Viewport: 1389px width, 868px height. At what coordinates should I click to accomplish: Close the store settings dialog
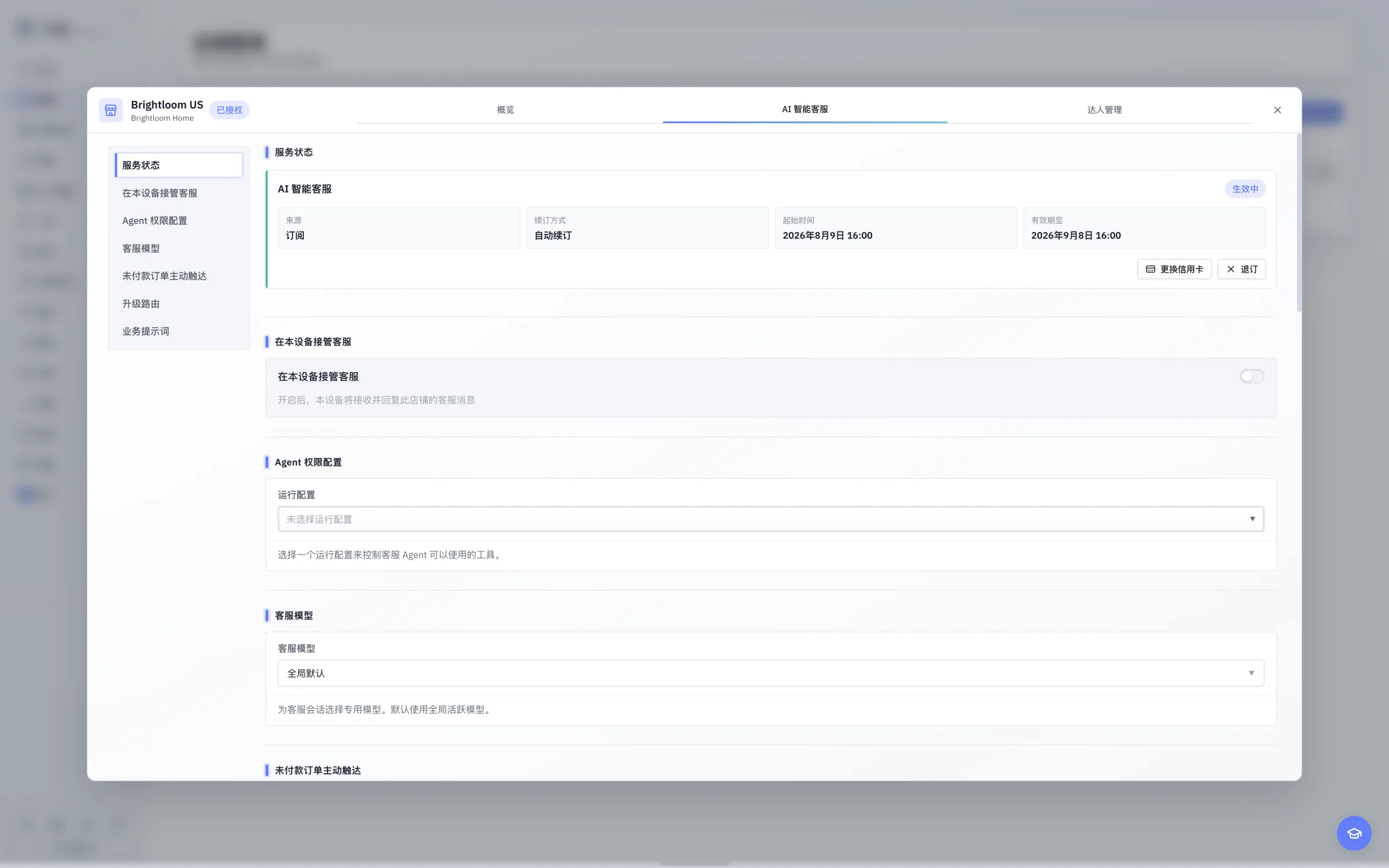(x=1277, y=110)
